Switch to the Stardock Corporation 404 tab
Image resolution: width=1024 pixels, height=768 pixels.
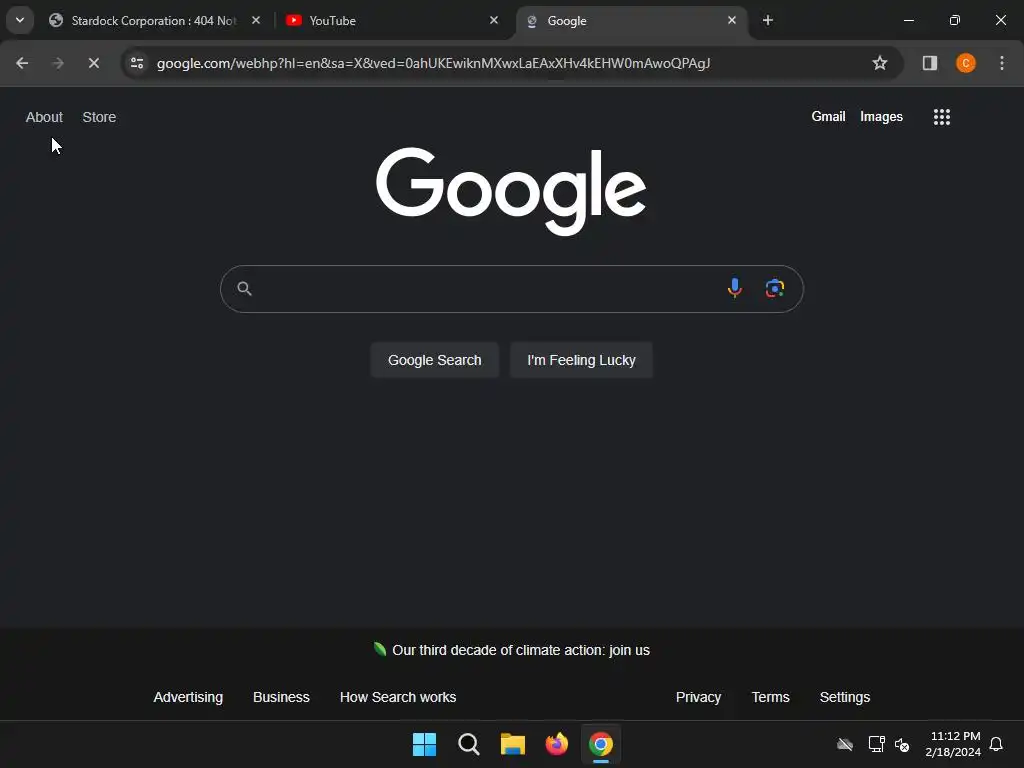pos(155,20)
